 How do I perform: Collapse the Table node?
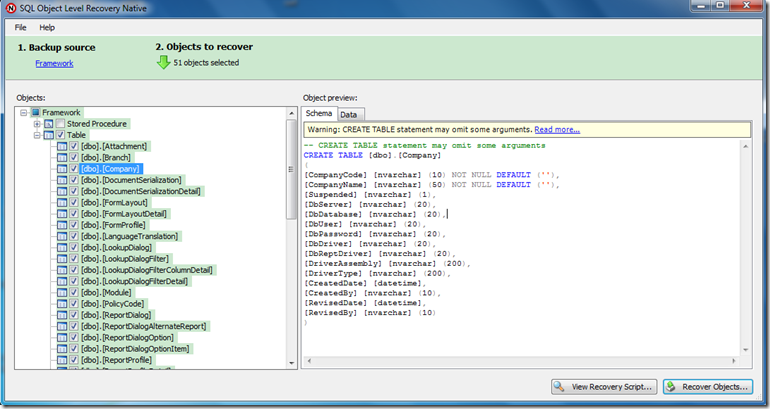click(36, 135)
